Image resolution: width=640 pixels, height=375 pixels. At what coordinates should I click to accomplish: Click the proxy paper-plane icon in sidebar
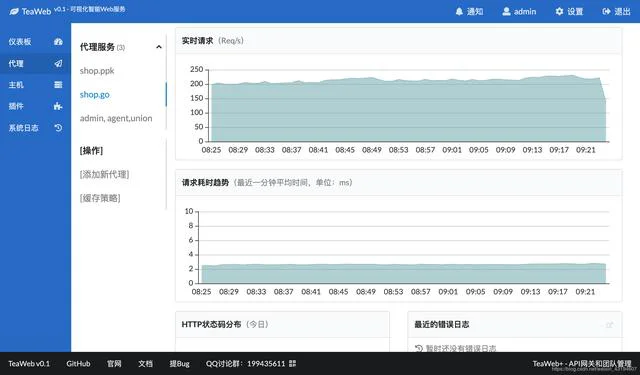point(58,63)
